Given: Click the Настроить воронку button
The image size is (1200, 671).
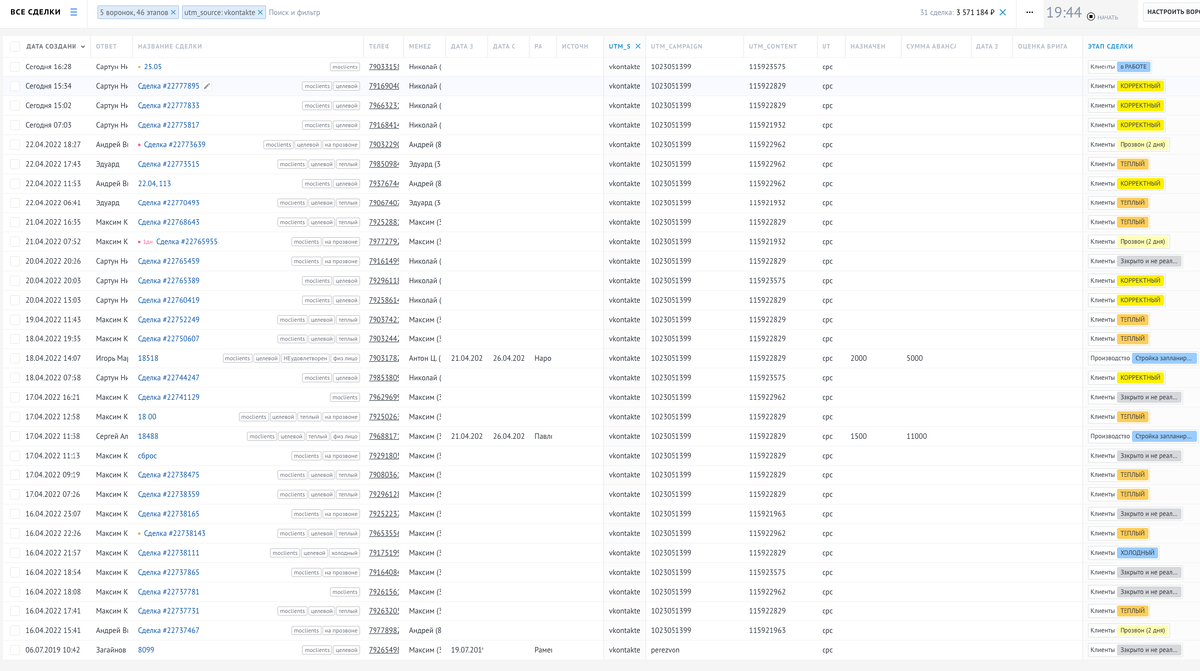Looking at the screenshot, I should [1172, 12].
